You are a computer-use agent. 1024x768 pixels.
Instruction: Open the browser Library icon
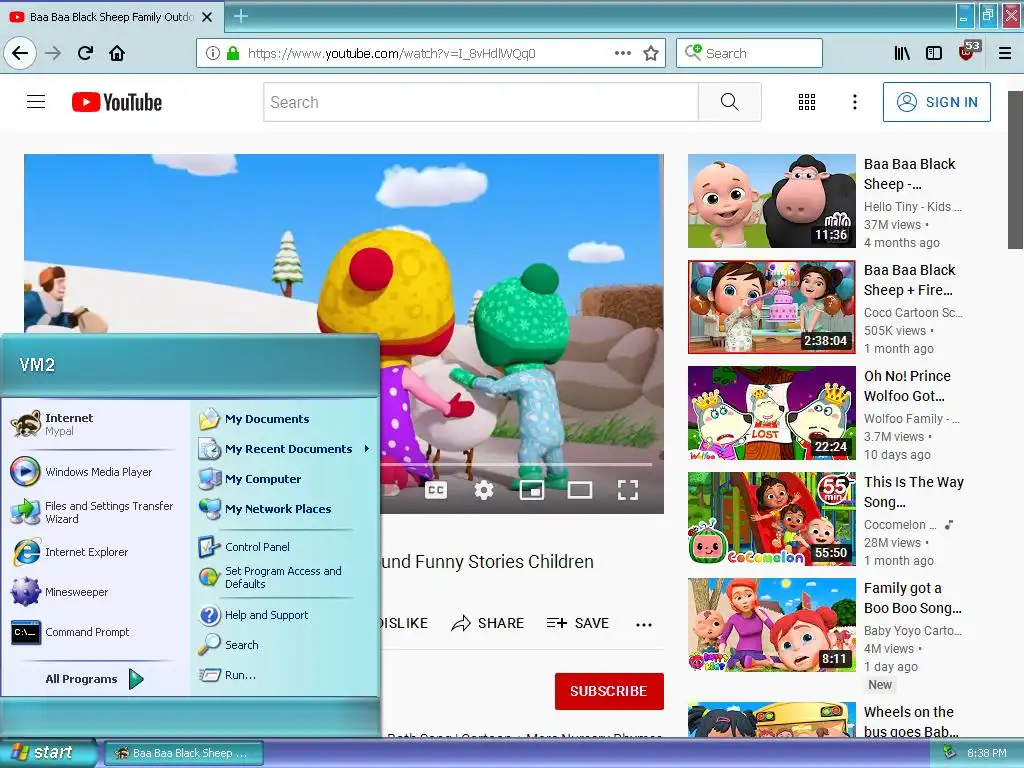[x=902, y=53]
